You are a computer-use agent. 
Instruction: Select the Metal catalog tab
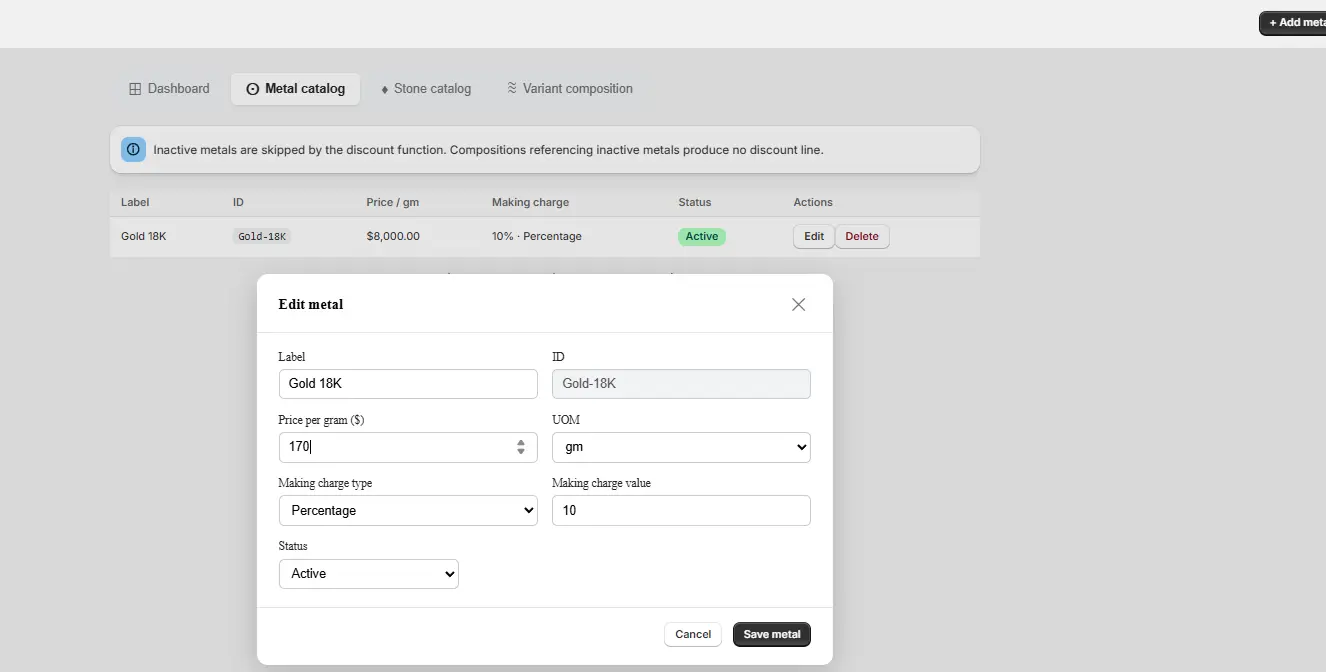(295, 88)
